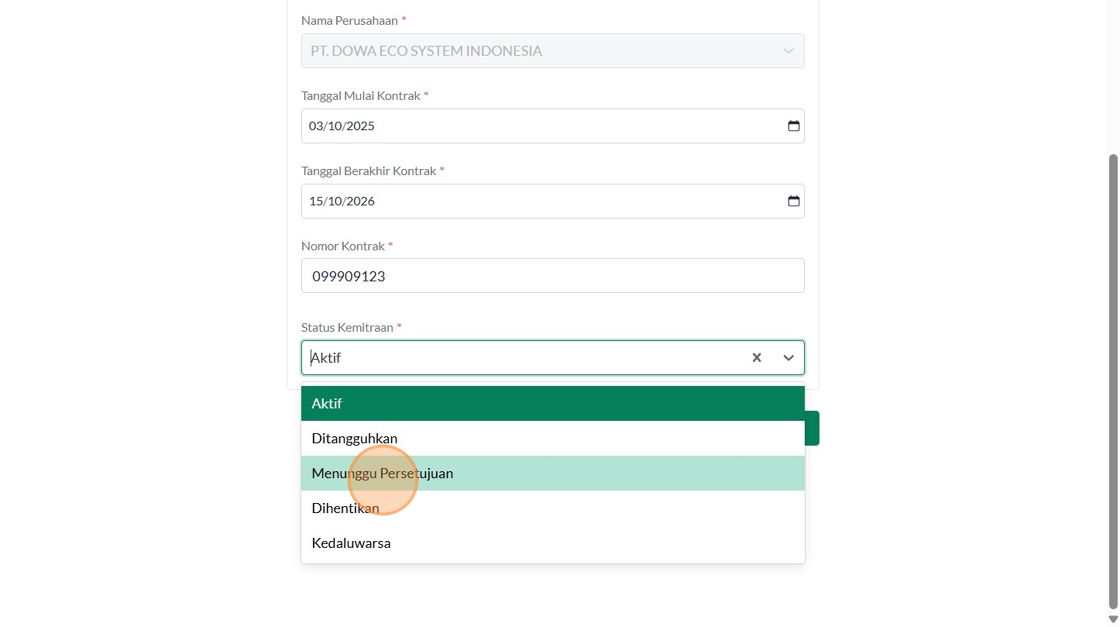Image resolution: width=1120 pixels, height=627 pixels.
Task: Pick the Menunggu Persetujuan option
Action: point(552,474)
